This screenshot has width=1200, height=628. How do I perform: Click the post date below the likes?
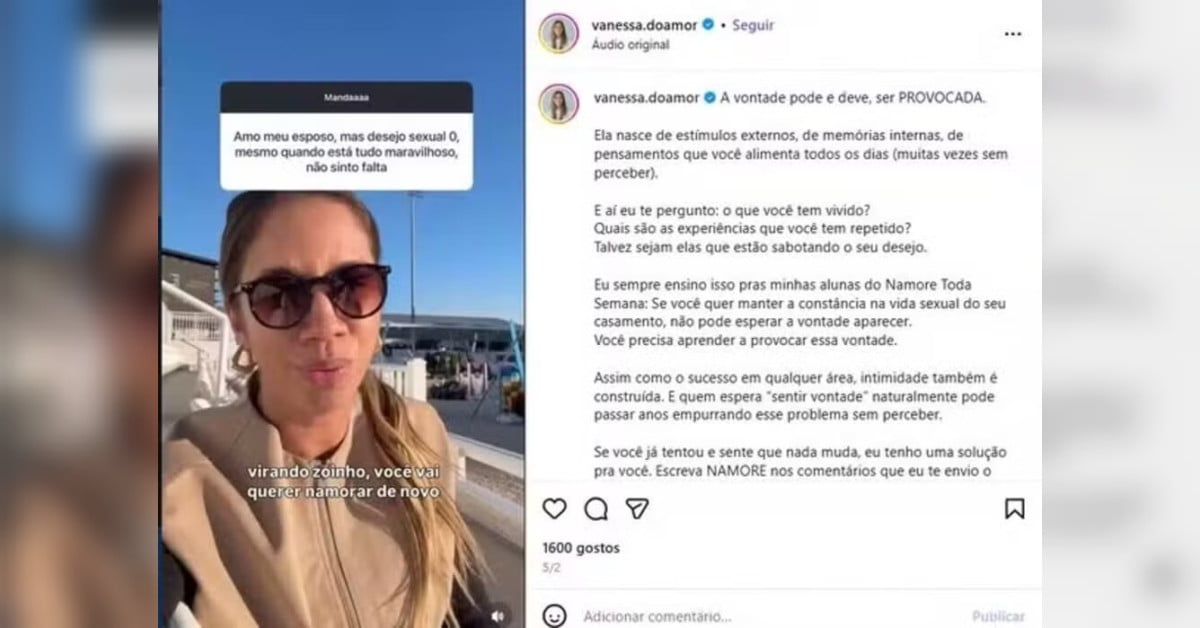(552, 567)
